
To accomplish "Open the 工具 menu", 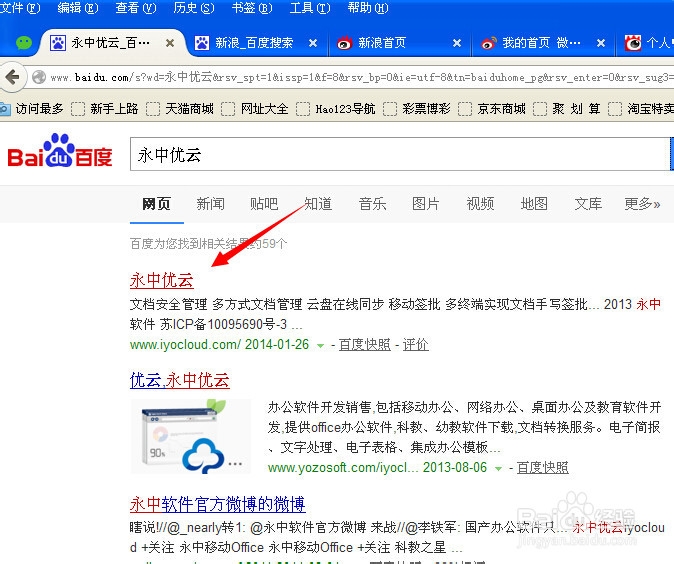I will pos(310,8).
